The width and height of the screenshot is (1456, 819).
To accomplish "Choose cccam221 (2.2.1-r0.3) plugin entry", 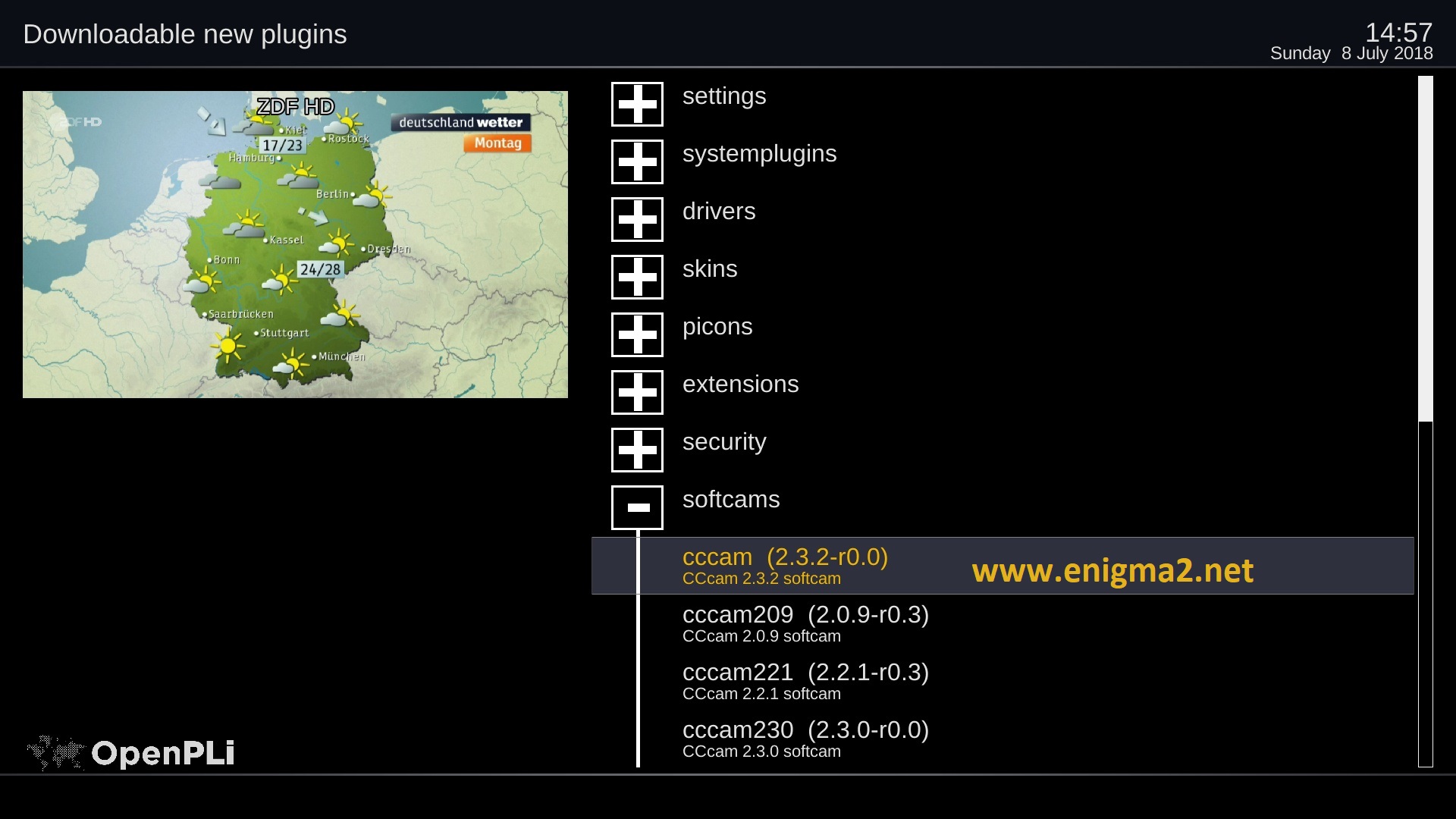I will pyautogui.click(x=1003, y=681).
